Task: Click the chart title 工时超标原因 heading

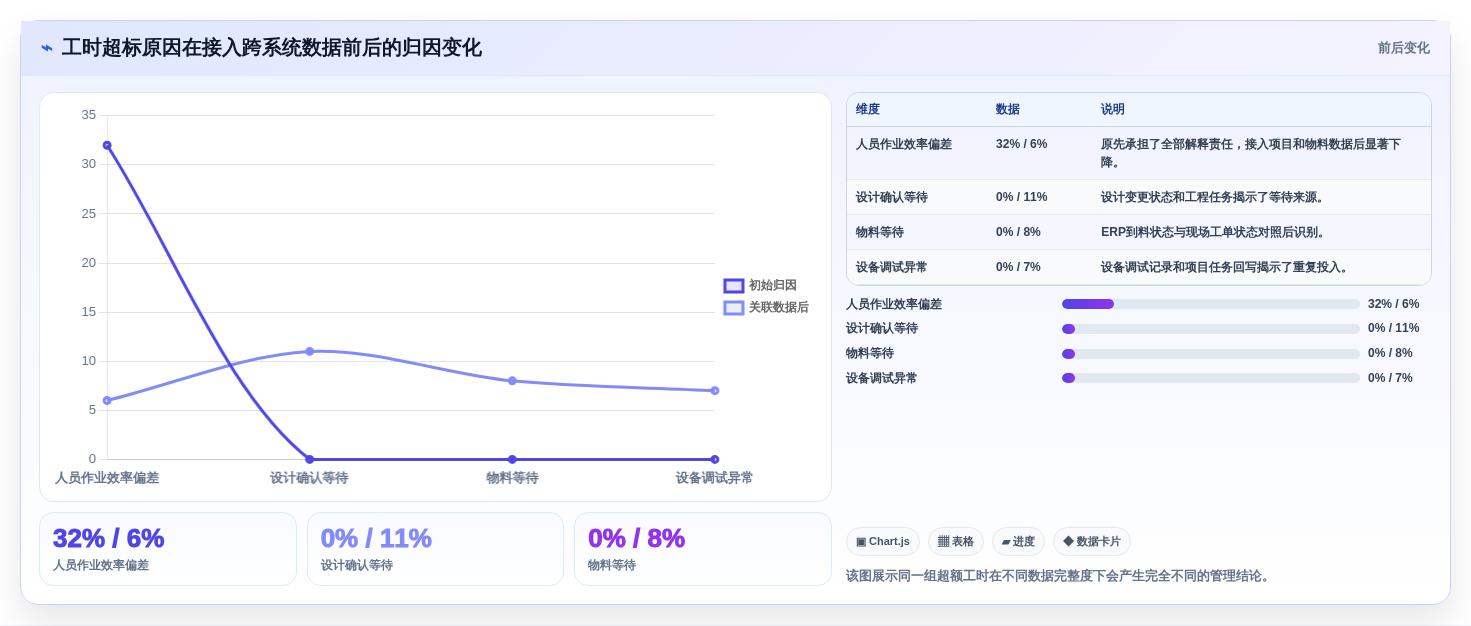Action: coord(272,48)
